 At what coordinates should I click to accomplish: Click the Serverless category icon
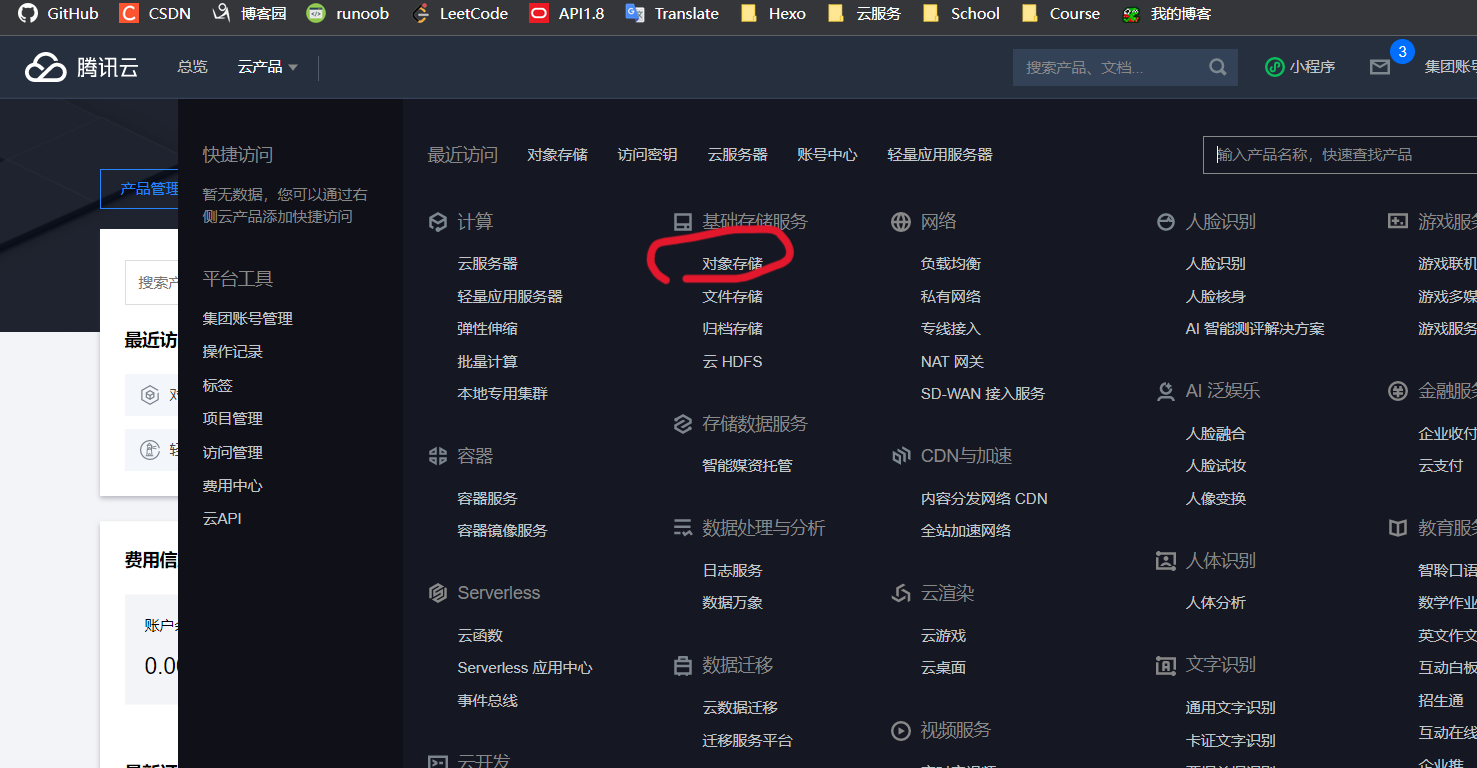437,593
